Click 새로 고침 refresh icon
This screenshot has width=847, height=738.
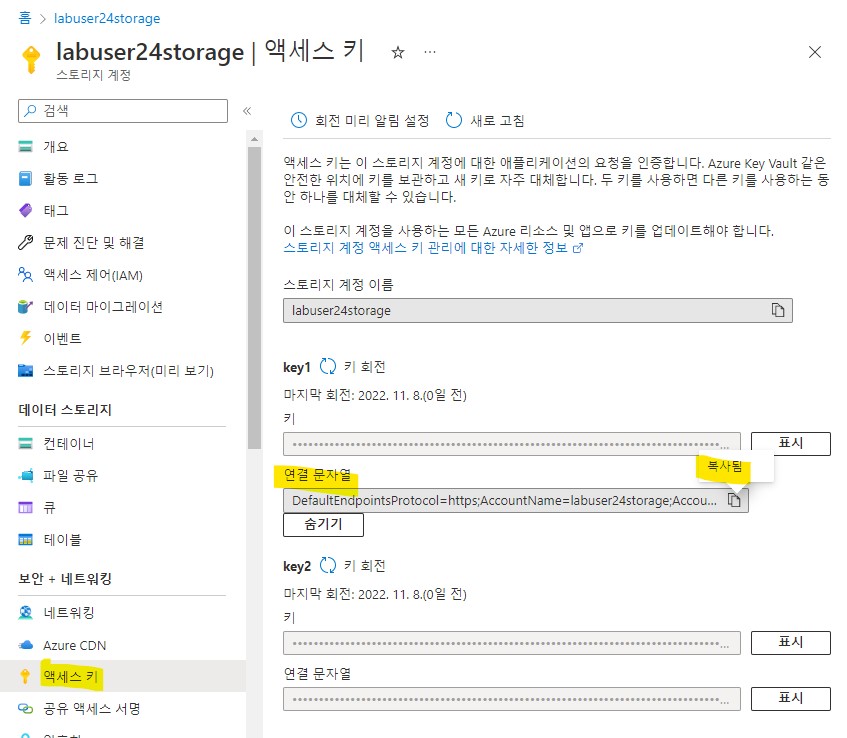454,120
